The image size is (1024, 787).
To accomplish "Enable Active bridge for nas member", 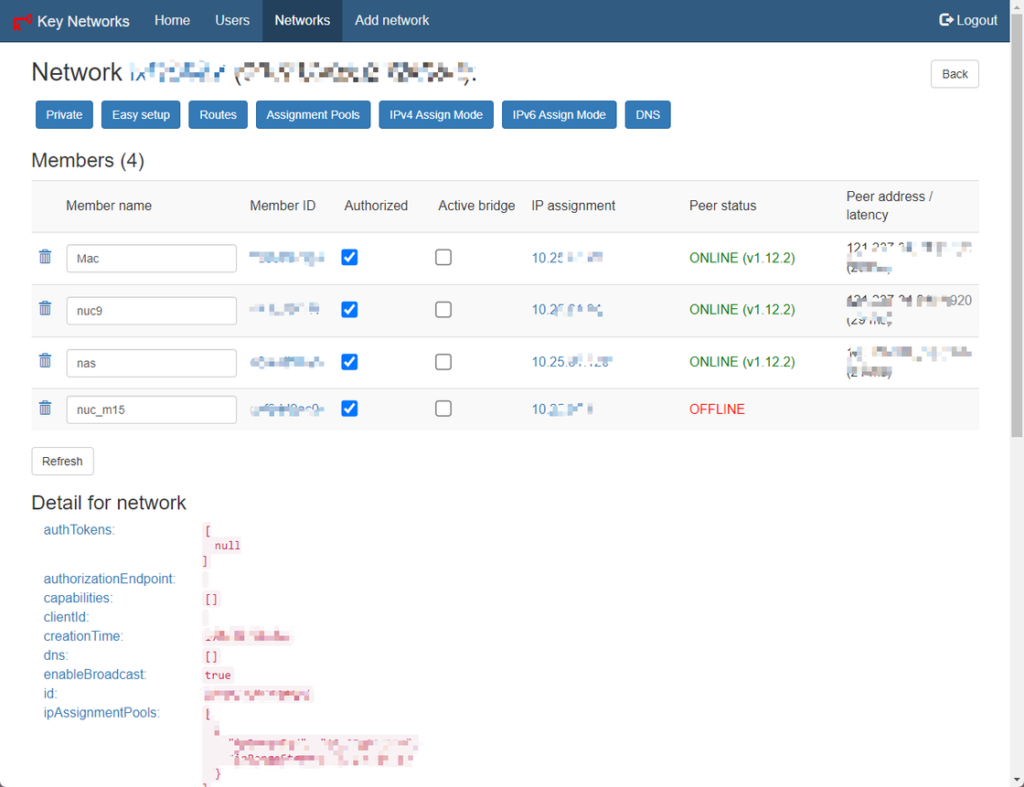I will point(443,362).
